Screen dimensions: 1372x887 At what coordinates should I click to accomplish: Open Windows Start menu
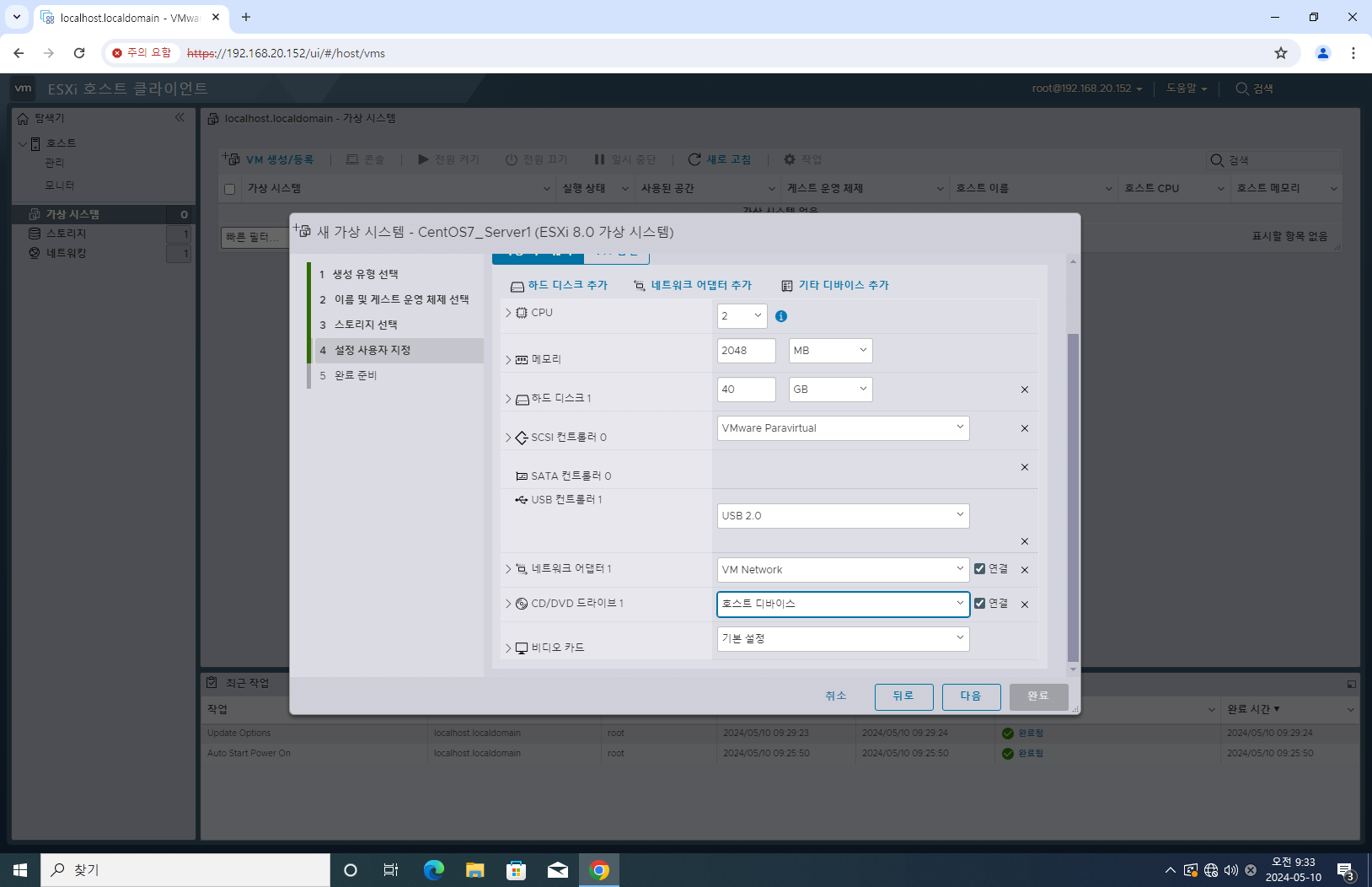pos(20,870)
